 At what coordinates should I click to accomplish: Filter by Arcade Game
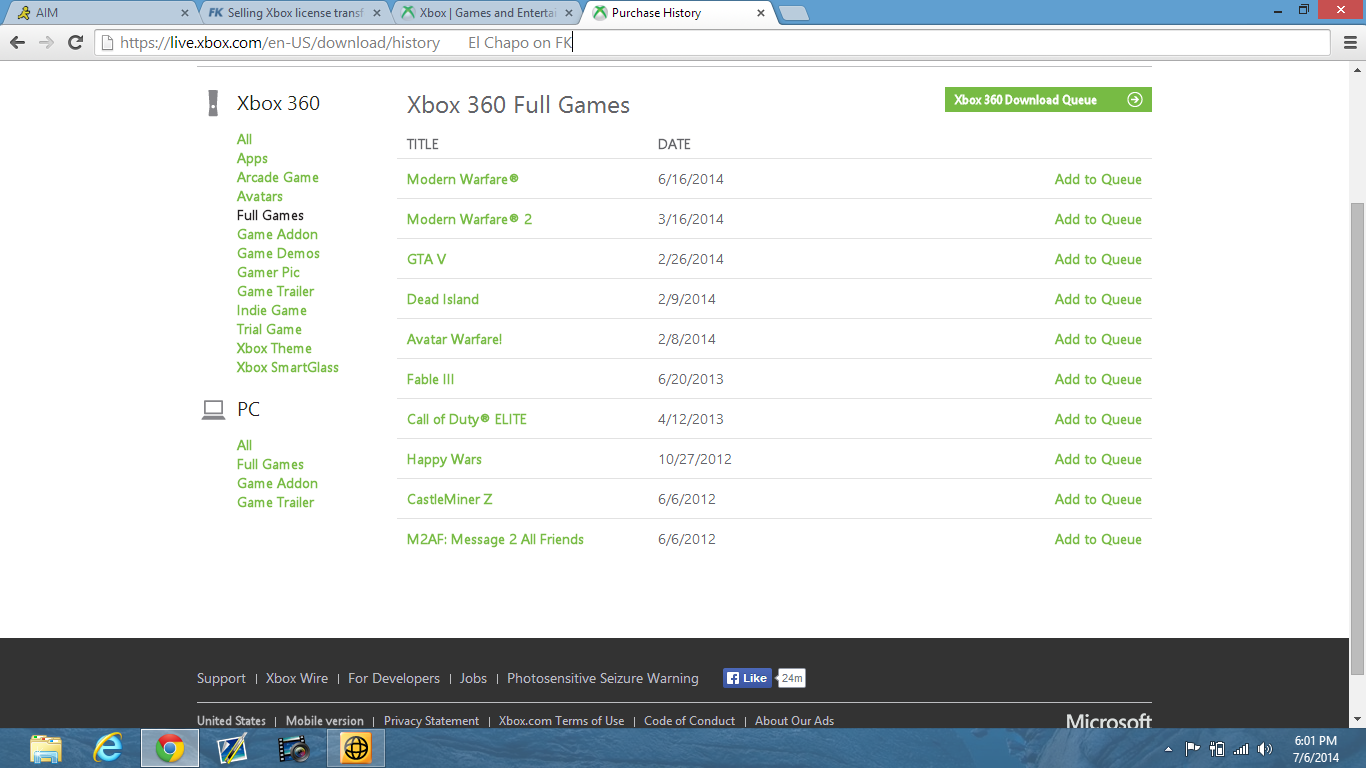(x=278, y=177)
